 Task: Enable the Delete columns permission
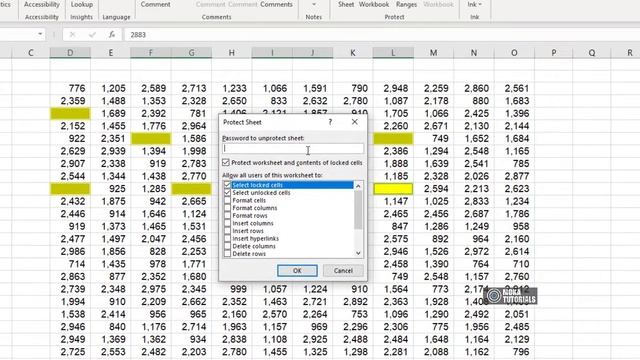(x=228, y=246)
